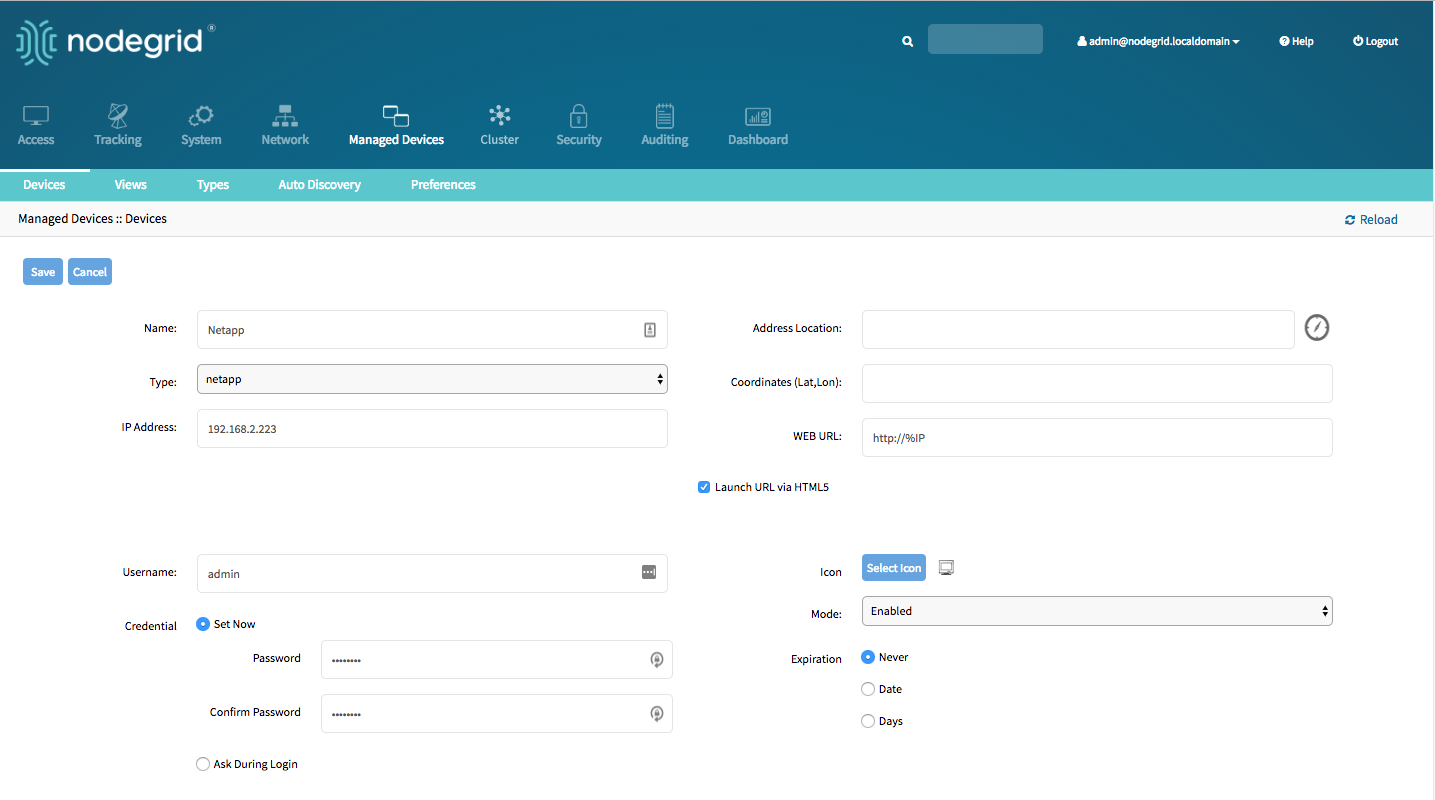Open the Tracking section icon
Viewport: 1435px width, 800px height.
[x=118, y=126]
